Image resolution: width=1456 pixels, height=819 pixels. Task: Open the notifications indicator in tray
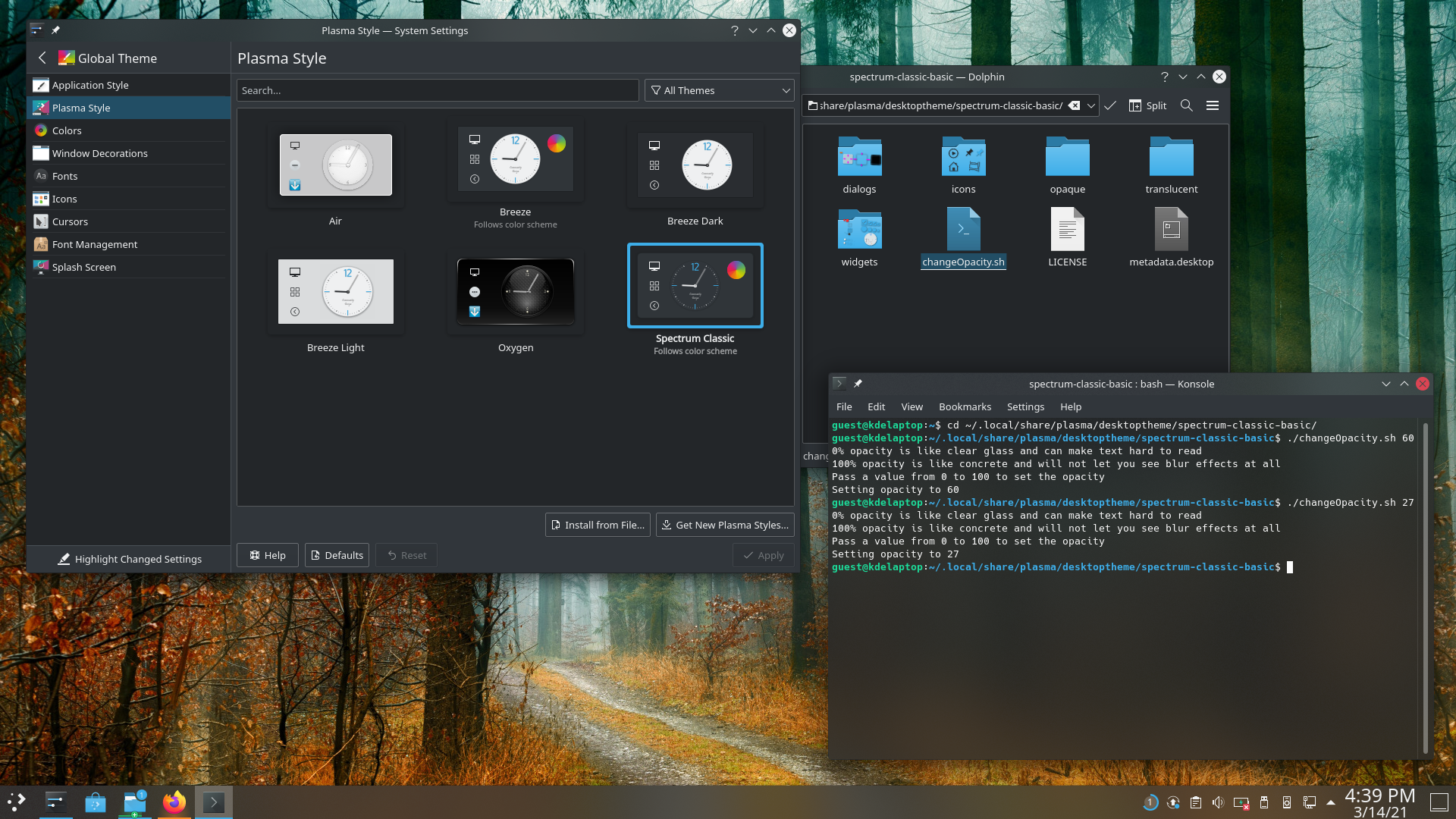(1150, 802)
